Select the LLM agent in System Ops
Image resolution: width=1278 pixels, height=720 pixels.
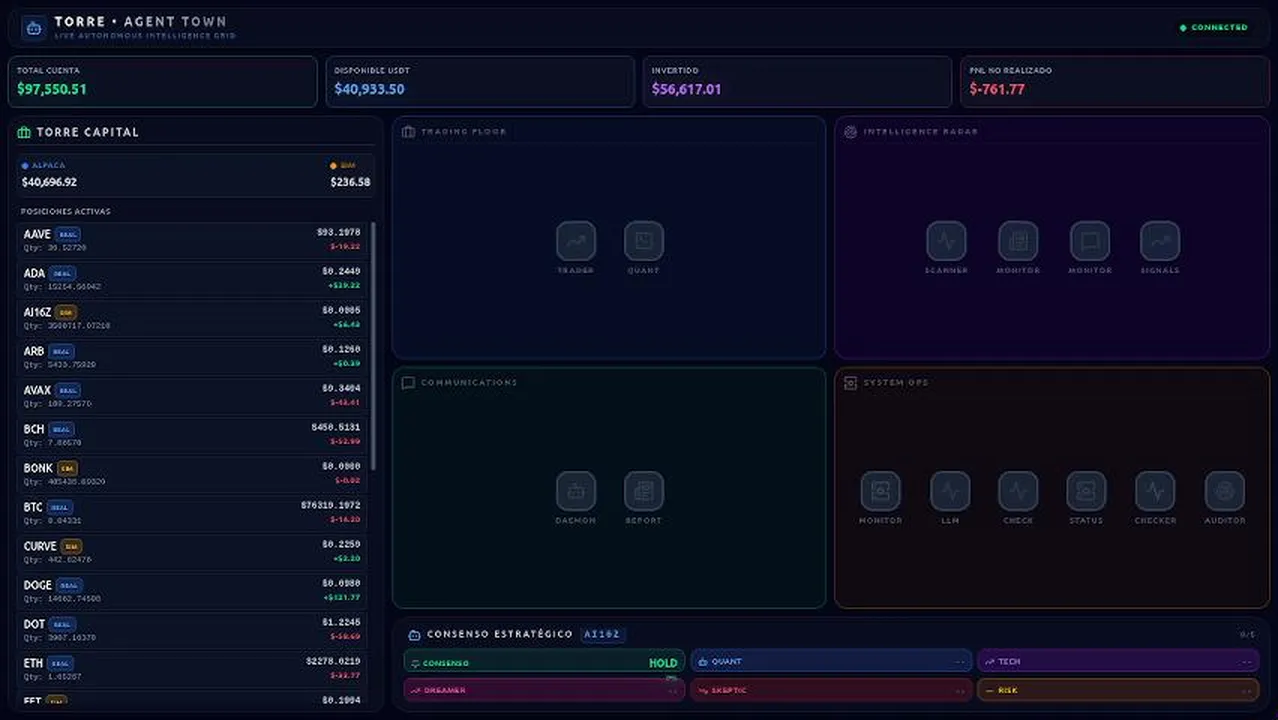950,491
